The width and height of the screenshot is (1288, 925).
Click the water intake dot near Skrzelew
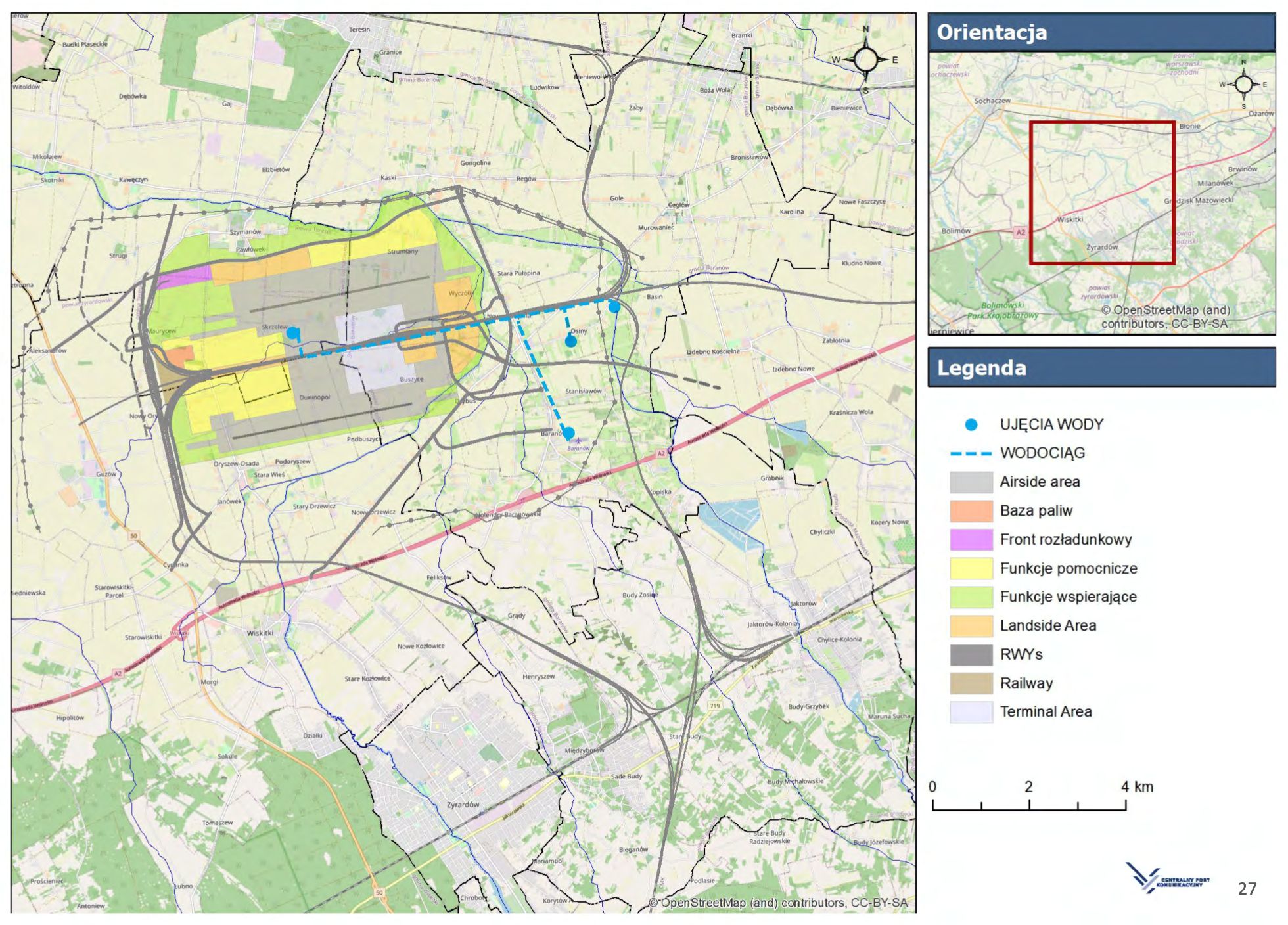point(292,333)
